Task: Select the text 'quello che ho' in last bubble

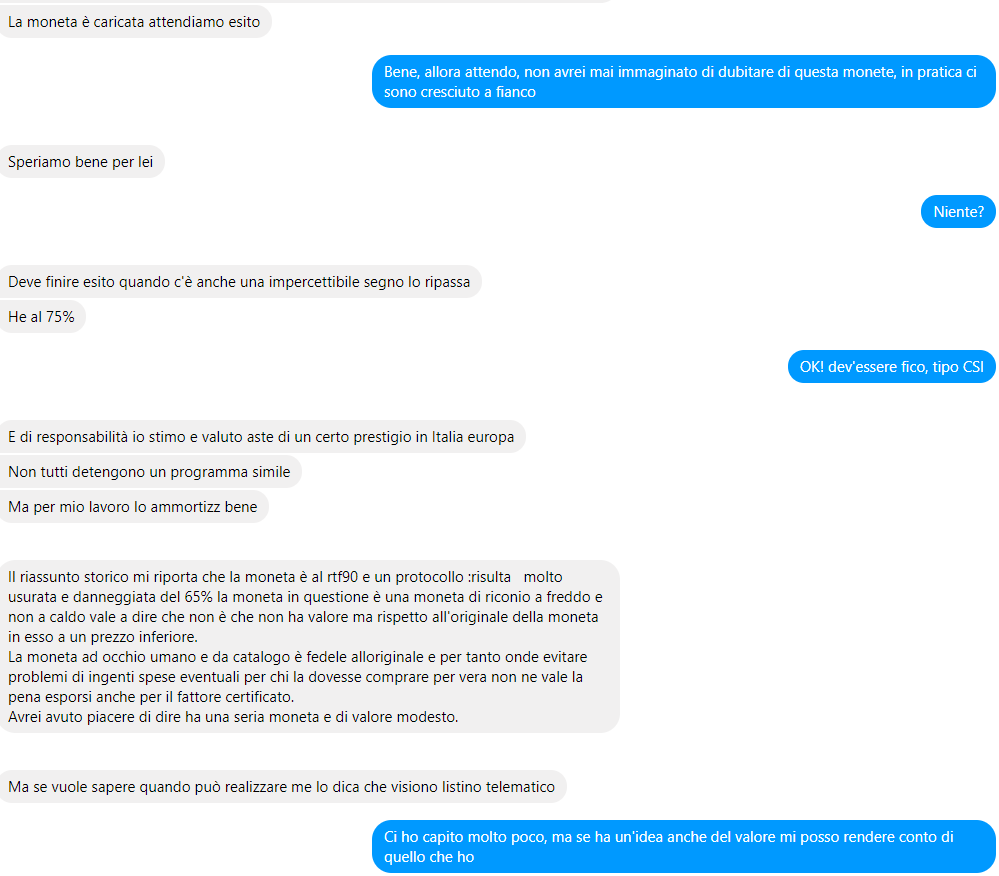Action: (429, 857)
